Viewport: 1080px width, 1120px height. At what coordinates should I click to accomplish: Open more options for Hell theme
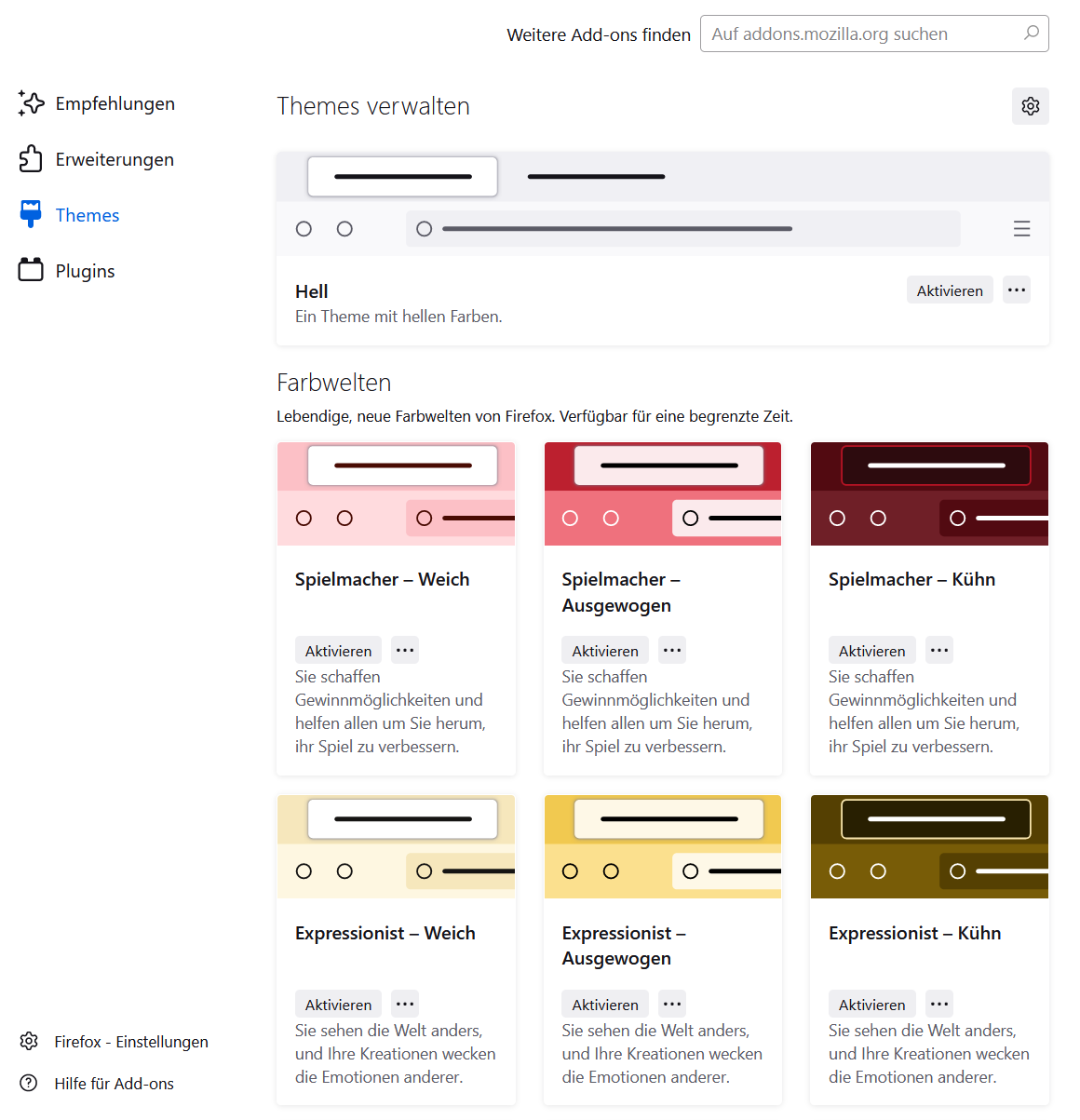[1017, 290]
